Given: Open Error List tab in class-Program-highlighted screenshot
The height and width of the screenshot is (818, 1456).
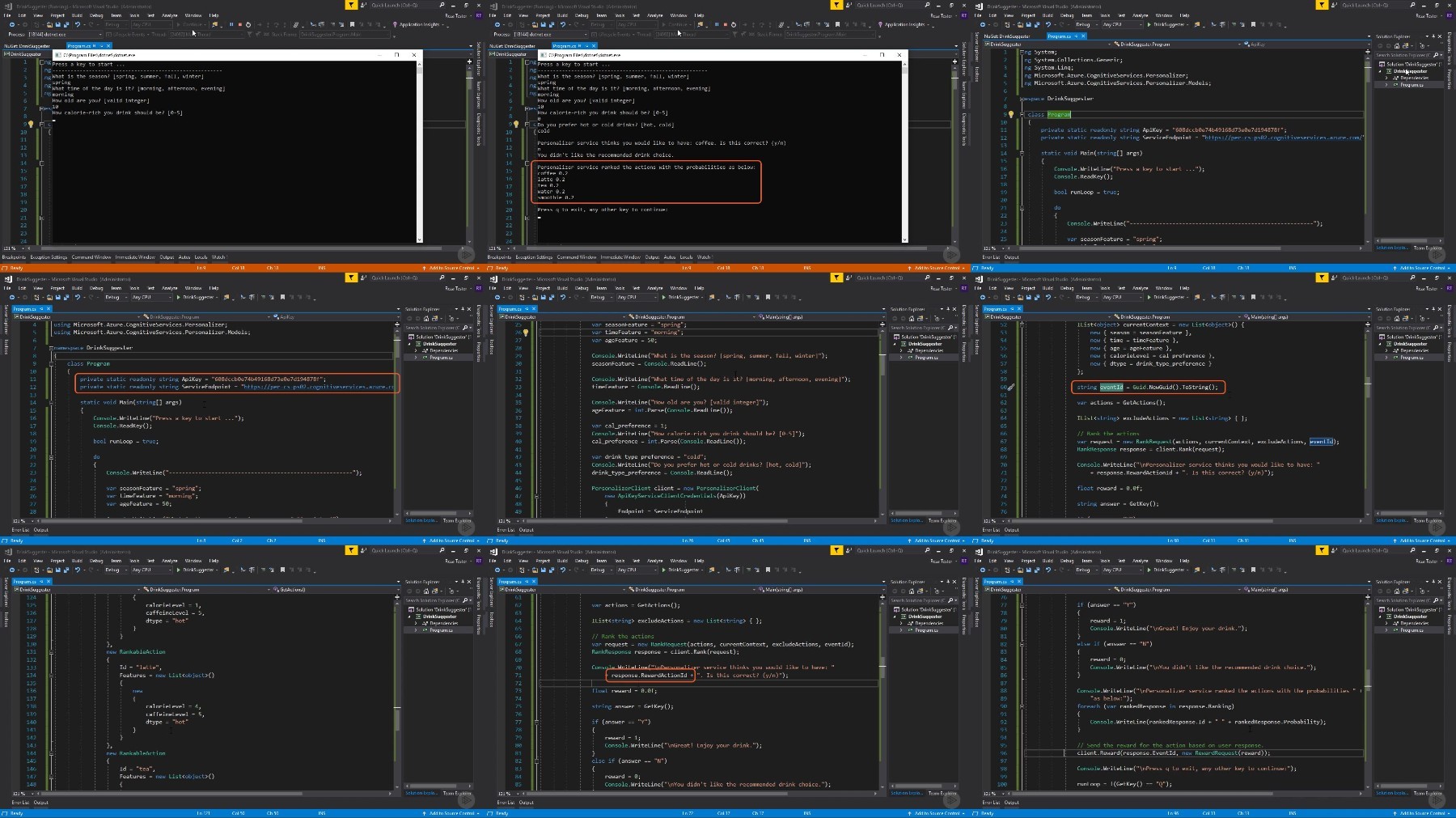Looking at the screenshot, I should coord(990,257).
